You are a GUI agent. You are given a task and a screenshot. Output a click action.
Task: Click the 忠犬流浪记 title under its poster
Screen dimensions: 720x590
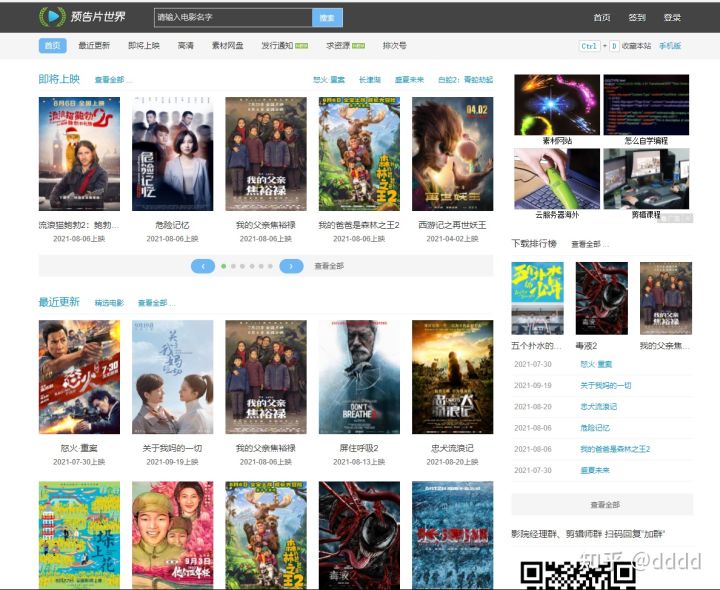pos(452,448)
